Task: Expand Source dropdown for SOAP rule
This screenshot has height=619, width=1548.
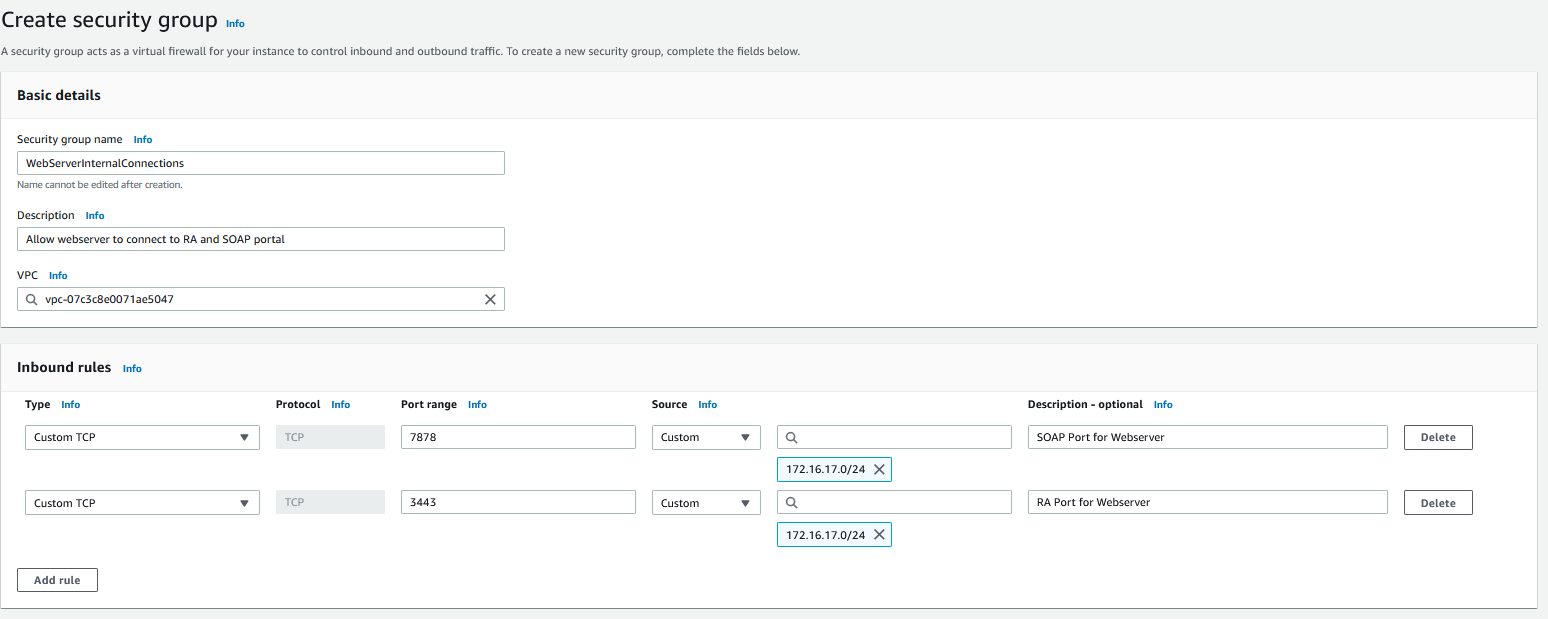Action: (705, 437)
